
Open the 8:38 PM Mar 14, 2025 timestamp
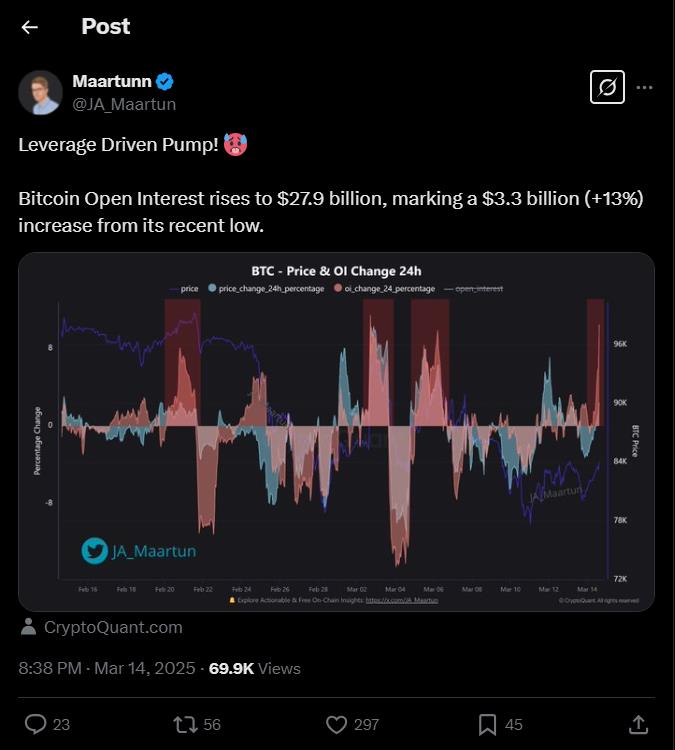107,668
